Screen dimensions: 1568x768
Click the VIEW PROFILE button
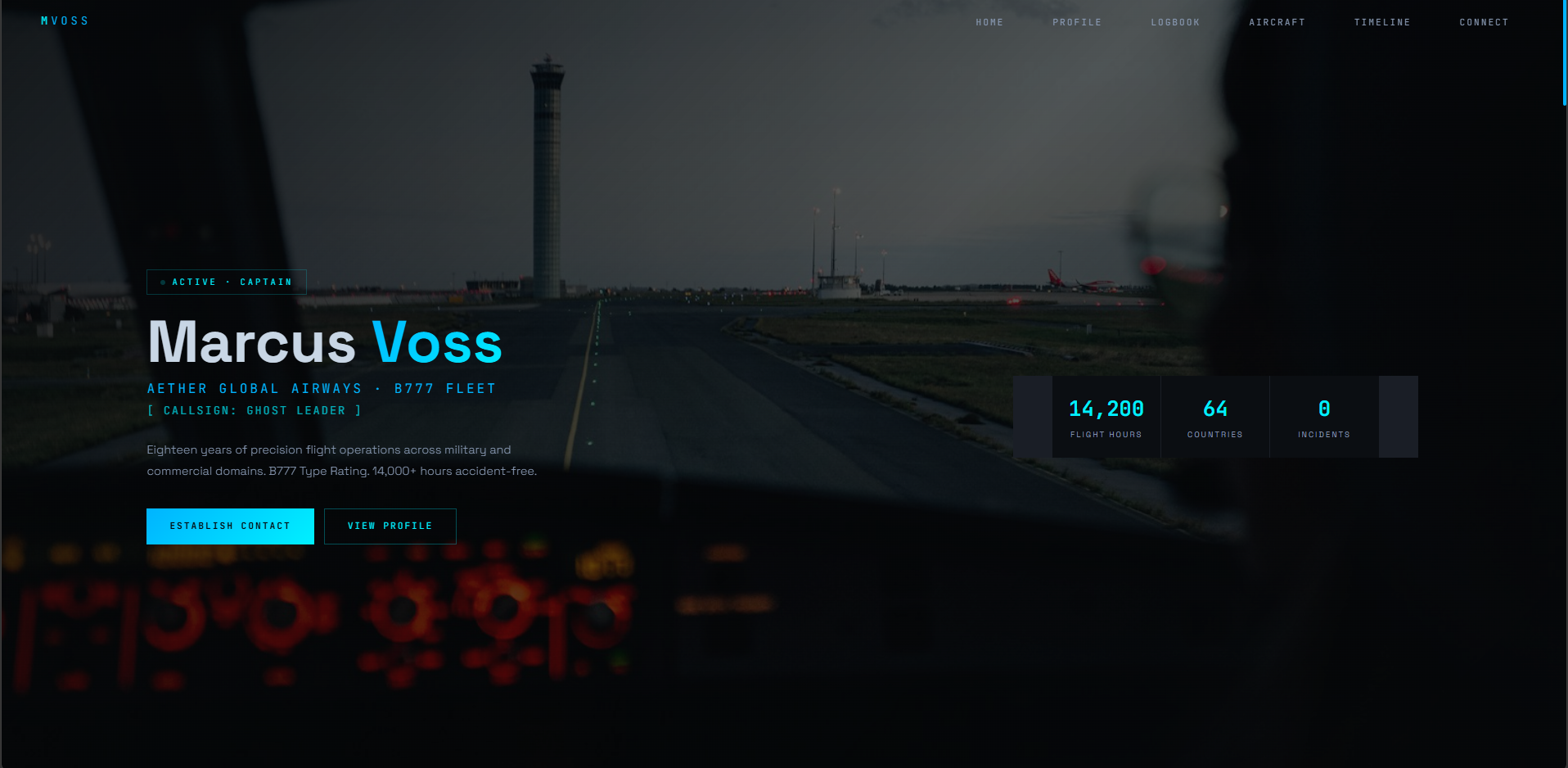390,526
